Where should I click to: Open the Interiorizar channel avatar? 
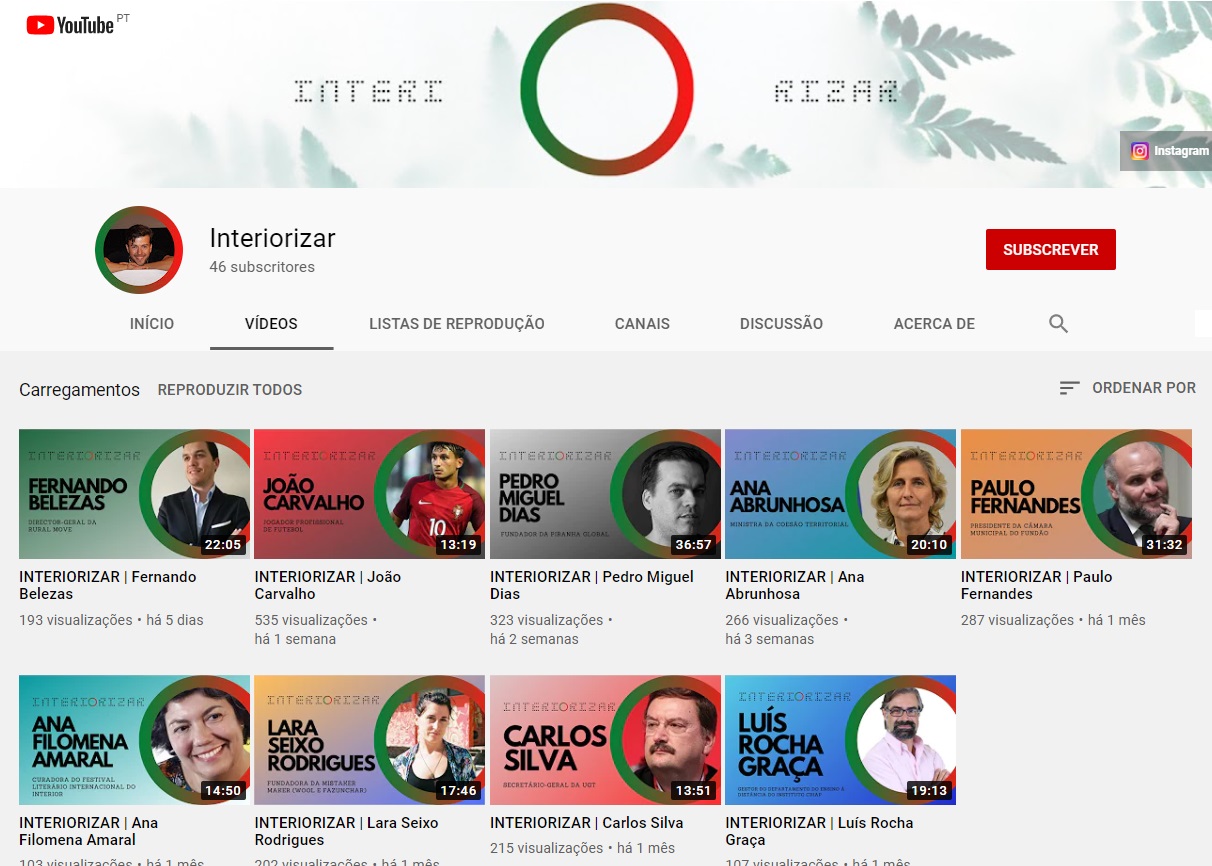(x=139, y=250)
